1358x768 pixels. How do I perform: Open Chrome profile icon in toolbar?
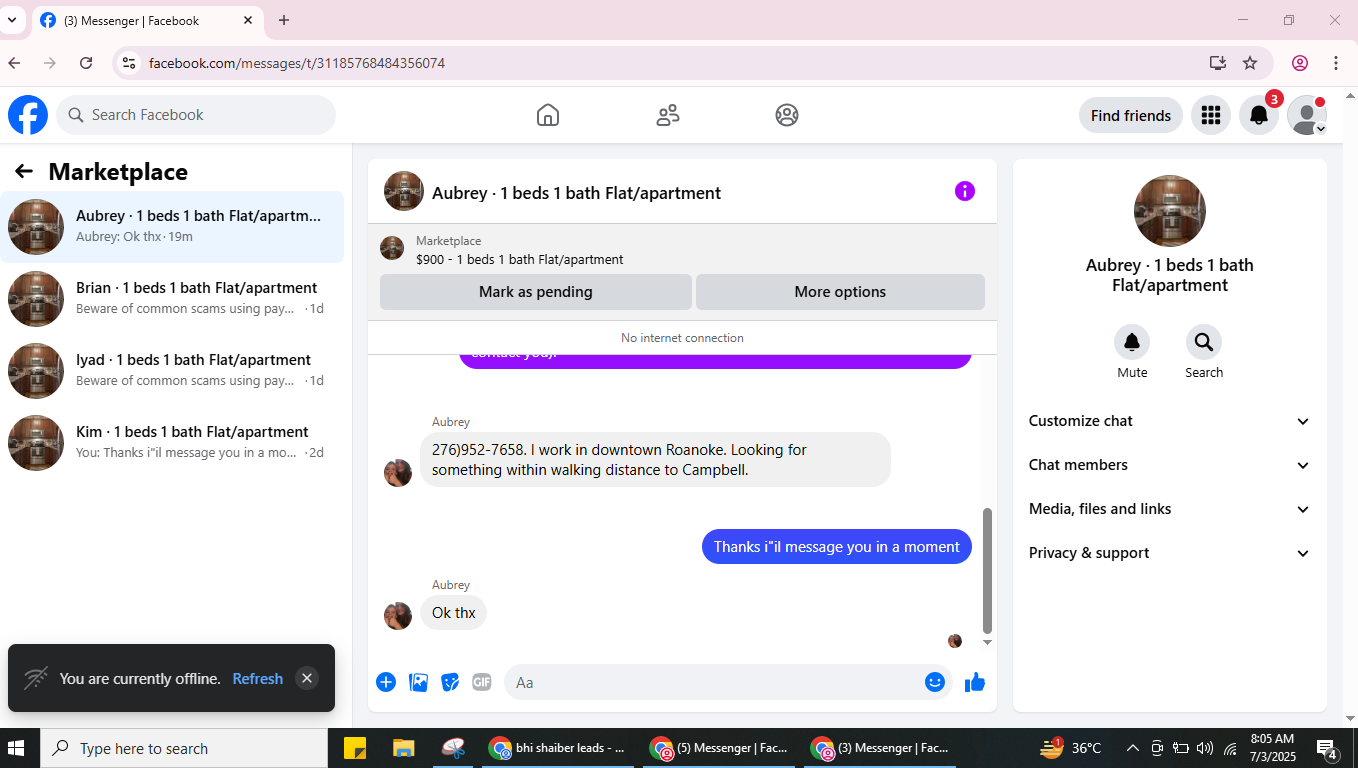click(1300, 63)
